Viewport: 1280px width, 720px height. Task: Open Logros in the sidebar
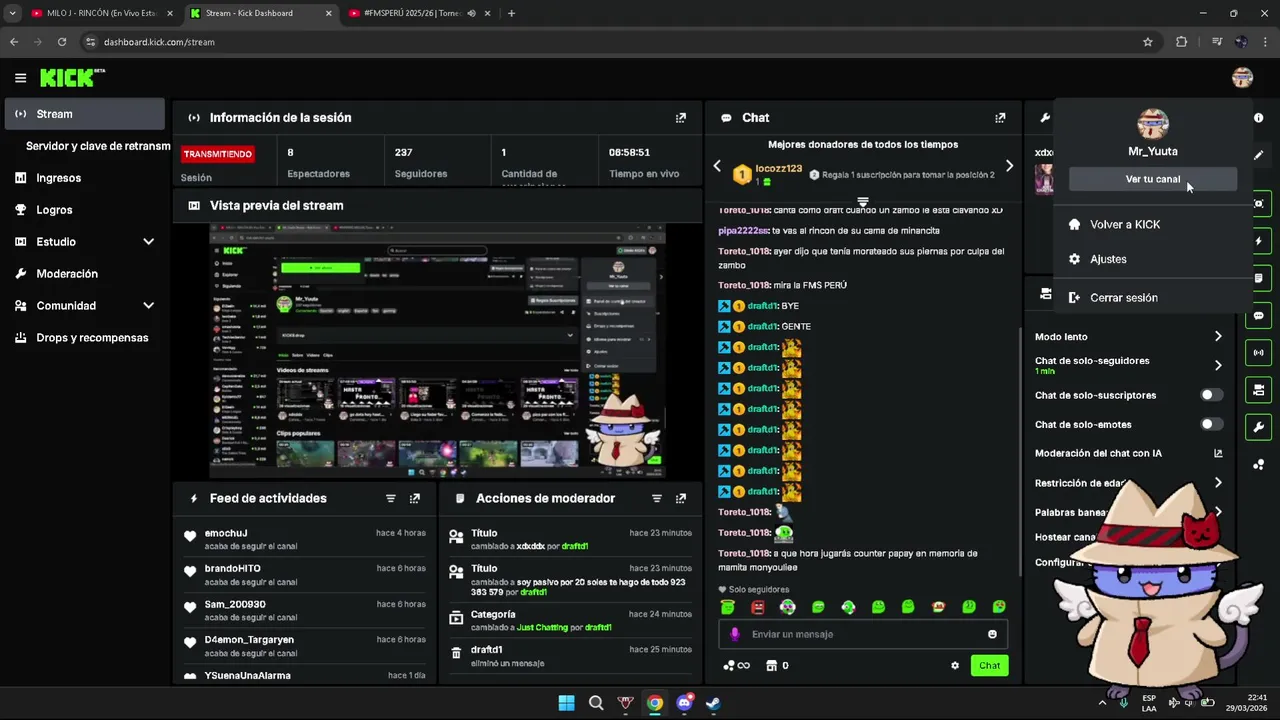[x=84, y=210]
